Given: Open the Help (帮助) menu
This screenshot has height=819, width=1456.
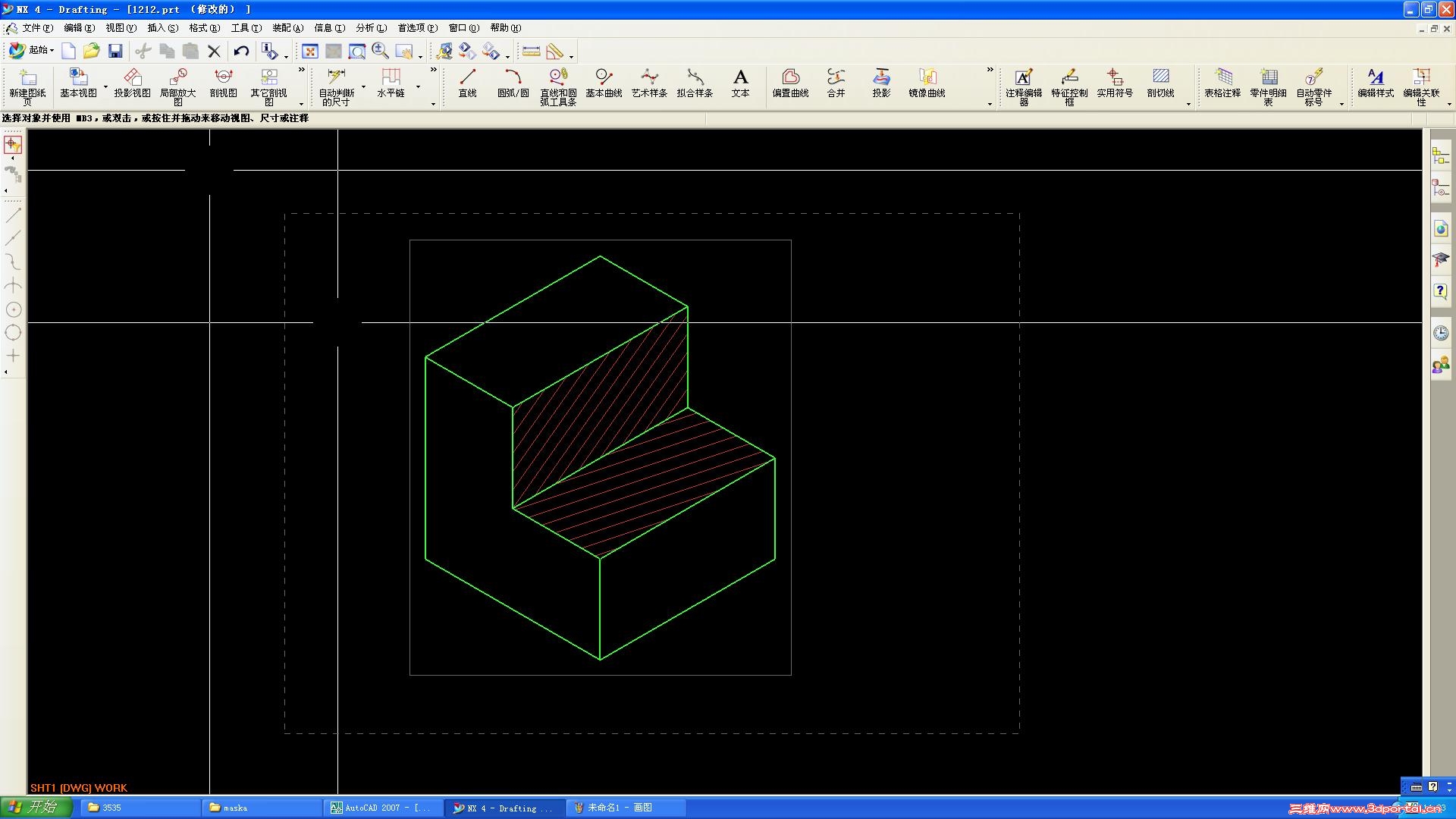Looking at the screenshot, I should click(x=505, y=28).
